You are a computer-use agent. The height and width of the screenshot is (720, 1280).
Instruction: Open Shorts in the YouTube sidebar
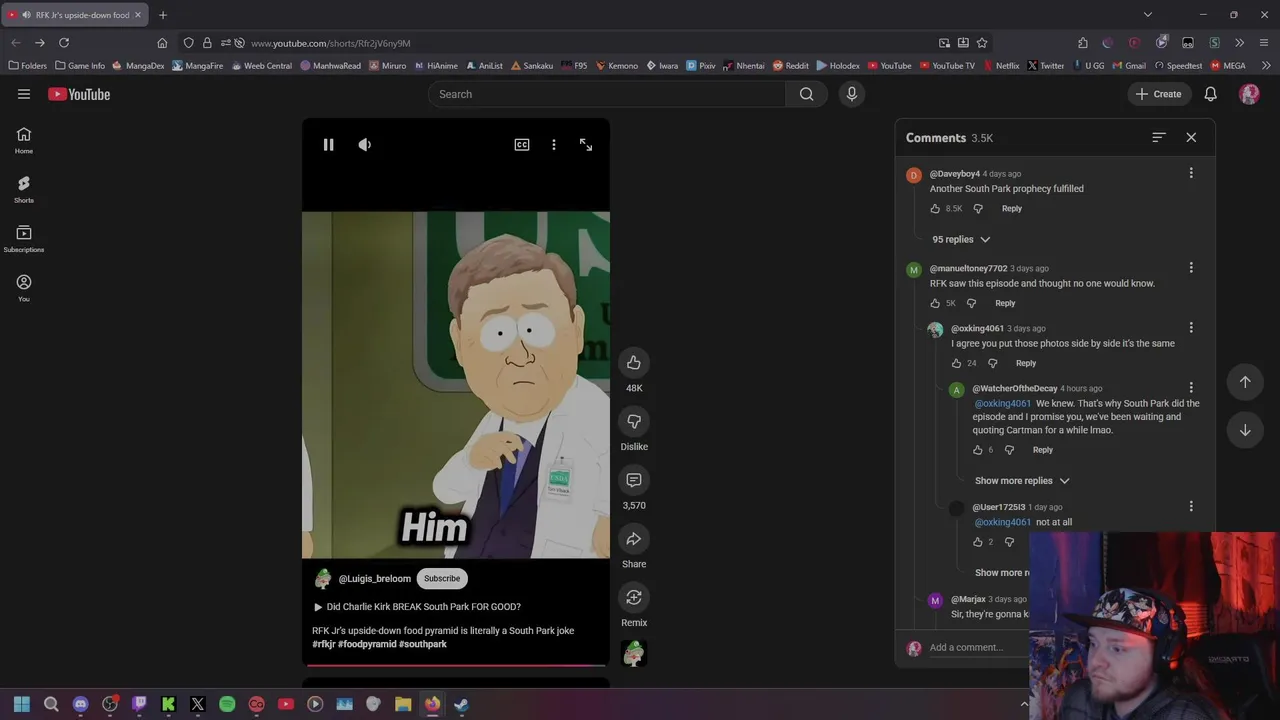[24, 189]
